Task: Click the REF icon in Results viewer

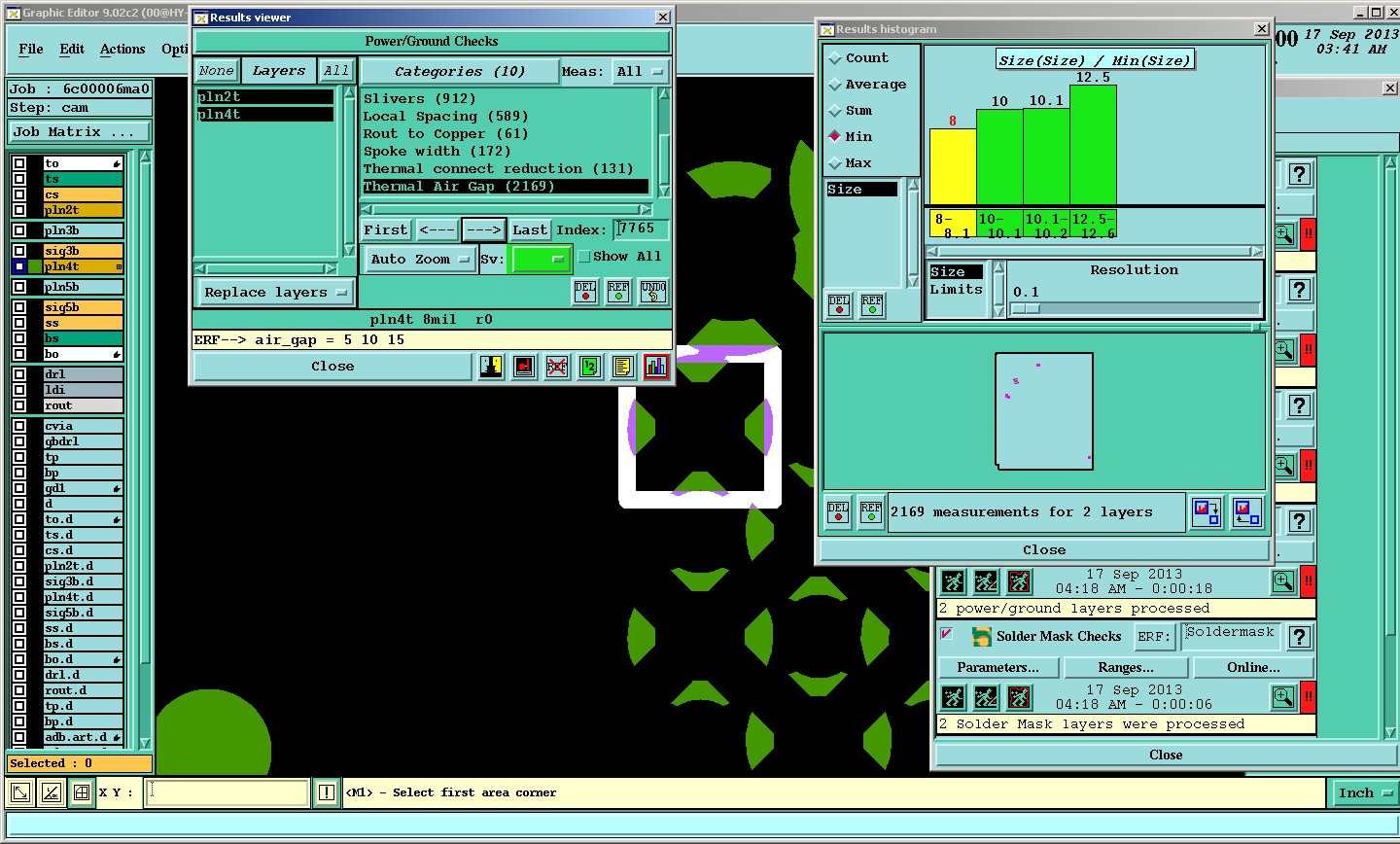Action: (618, 292)
